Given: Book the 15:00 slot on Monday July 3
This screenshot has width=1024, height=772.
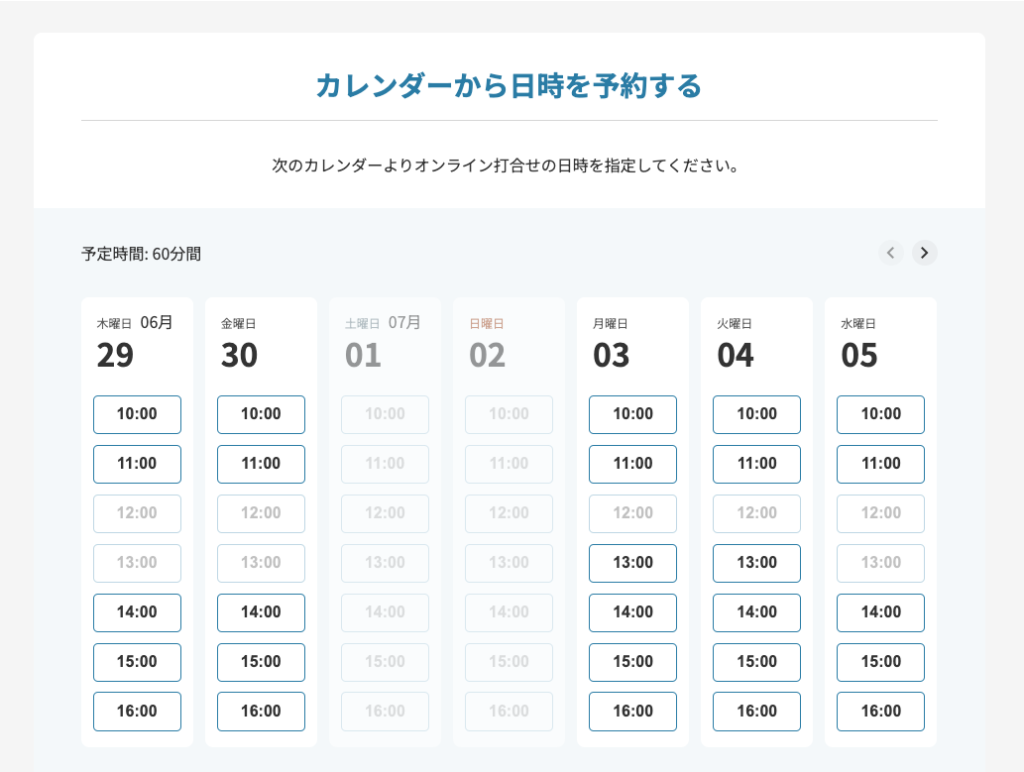Looking at the screenshot, I should (633, 662).
